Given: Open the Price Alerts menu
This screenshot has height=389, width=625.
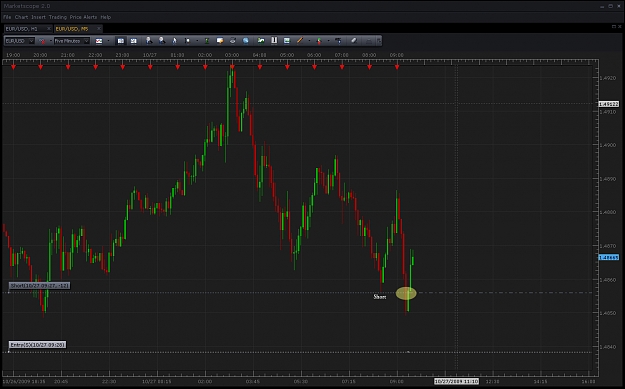Looking at the screenshot, I should pos(83,17).
